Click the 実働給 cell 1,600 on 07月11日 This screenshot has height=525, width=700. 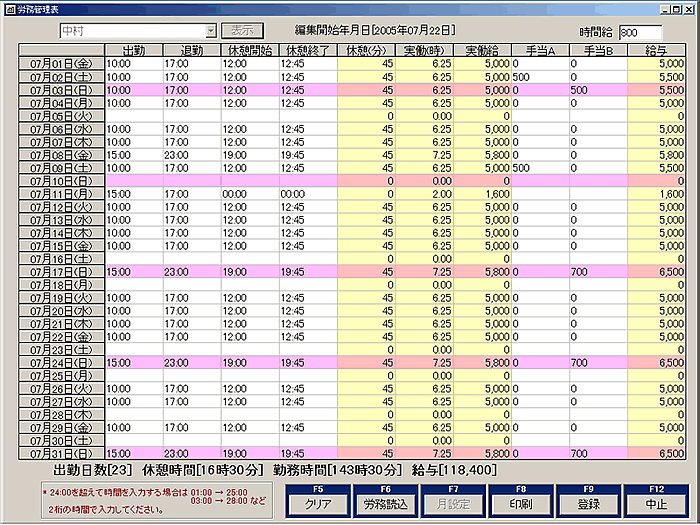pos(483,193)
